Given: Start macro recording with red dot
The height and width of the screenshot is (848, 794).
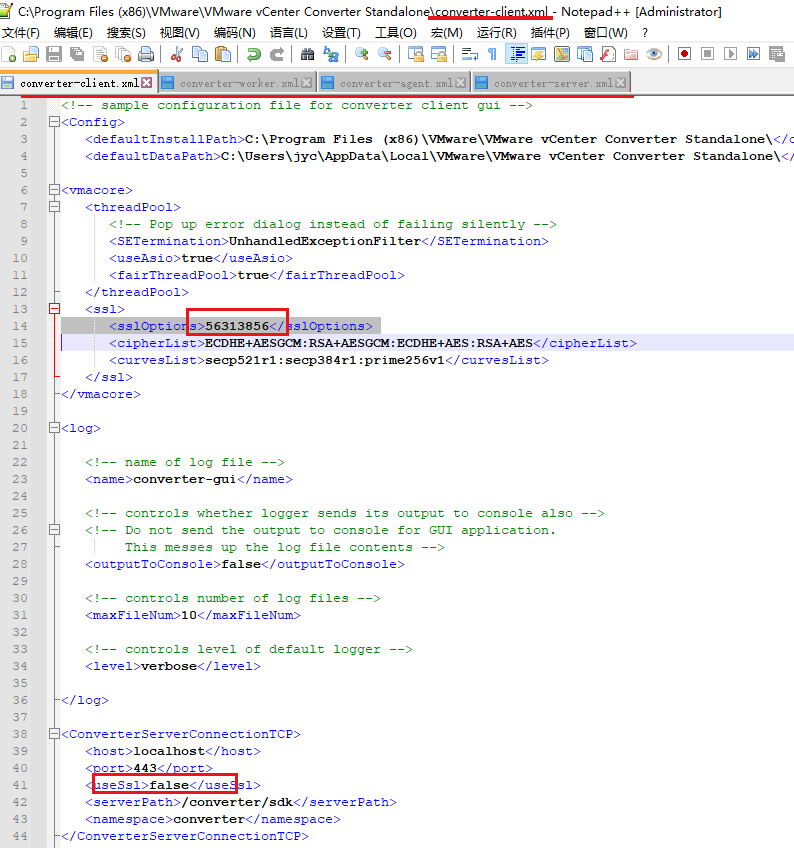Looking at the screenshot, I should point(684,54).
